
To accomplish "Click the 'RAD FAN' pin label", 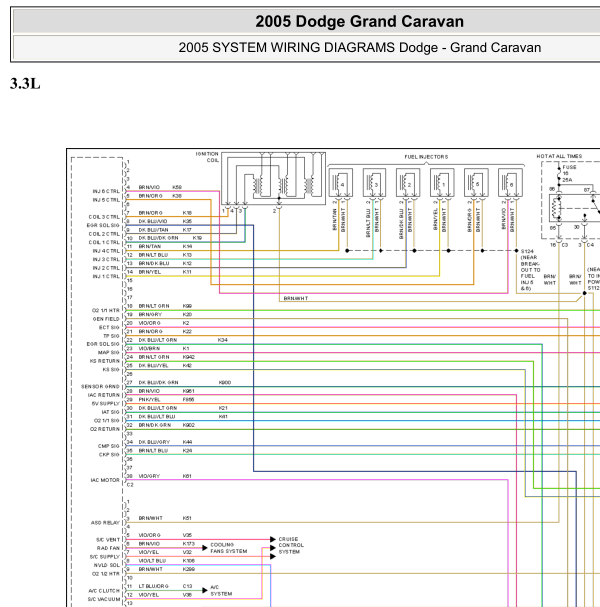I will tap(108, 548).
